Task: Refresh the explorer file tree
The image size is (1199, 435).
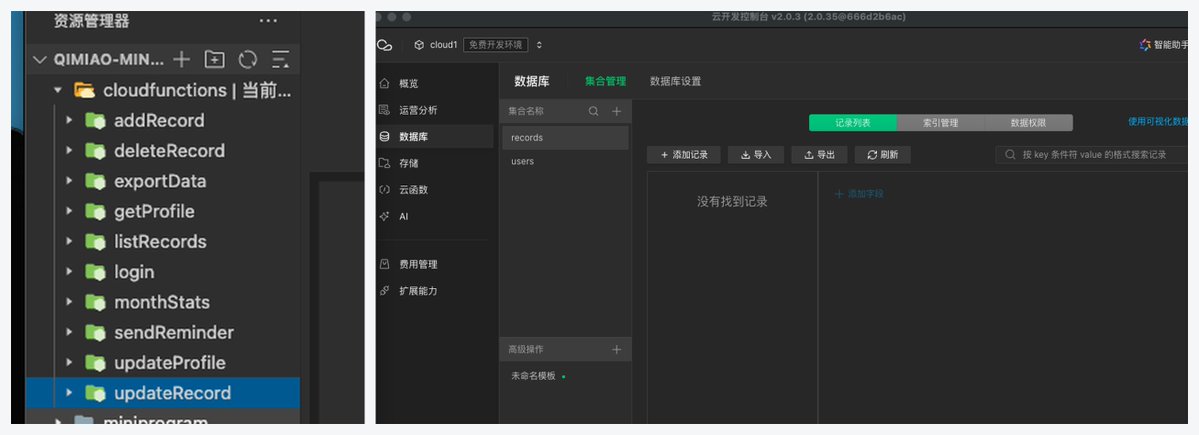Action: [x=248, y=60]
